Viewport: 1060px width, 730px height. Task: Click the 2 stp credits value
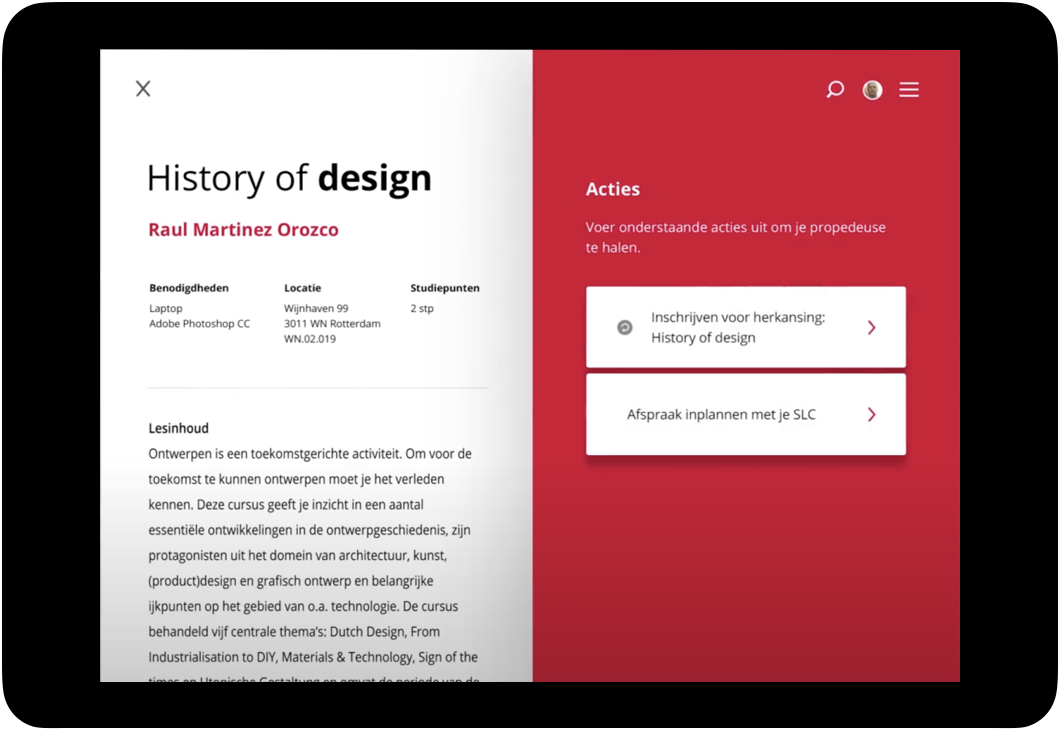click(422, 309)
